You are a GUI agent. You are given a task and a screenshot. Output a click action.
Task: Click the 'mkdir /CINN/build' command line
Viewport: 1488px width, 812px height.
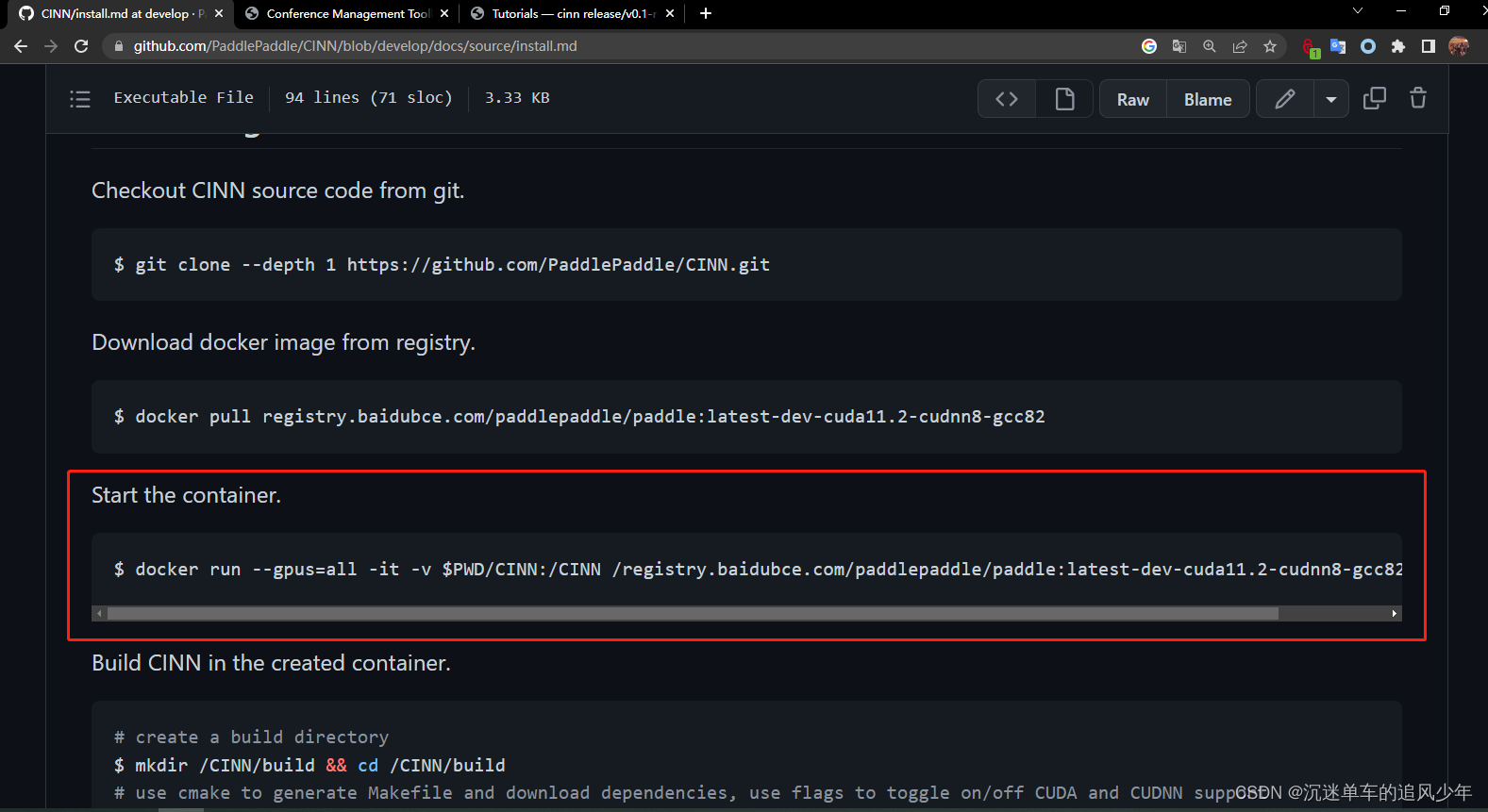309,766
